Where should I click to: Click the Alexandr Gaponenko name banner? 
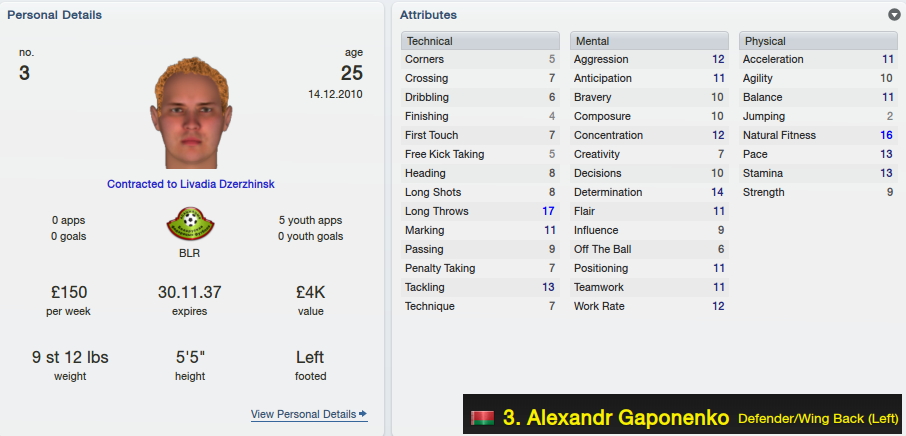pyautogui.click(x=682, y=414)
